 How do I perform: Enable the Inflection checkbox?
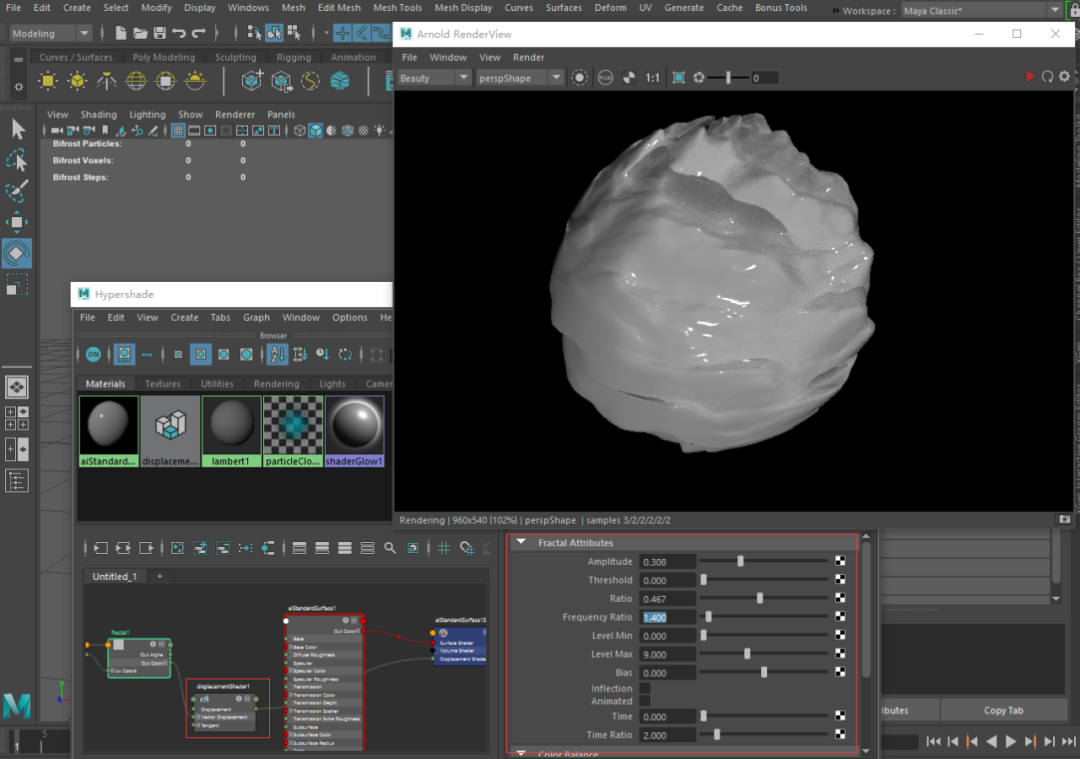click(645, 688)
